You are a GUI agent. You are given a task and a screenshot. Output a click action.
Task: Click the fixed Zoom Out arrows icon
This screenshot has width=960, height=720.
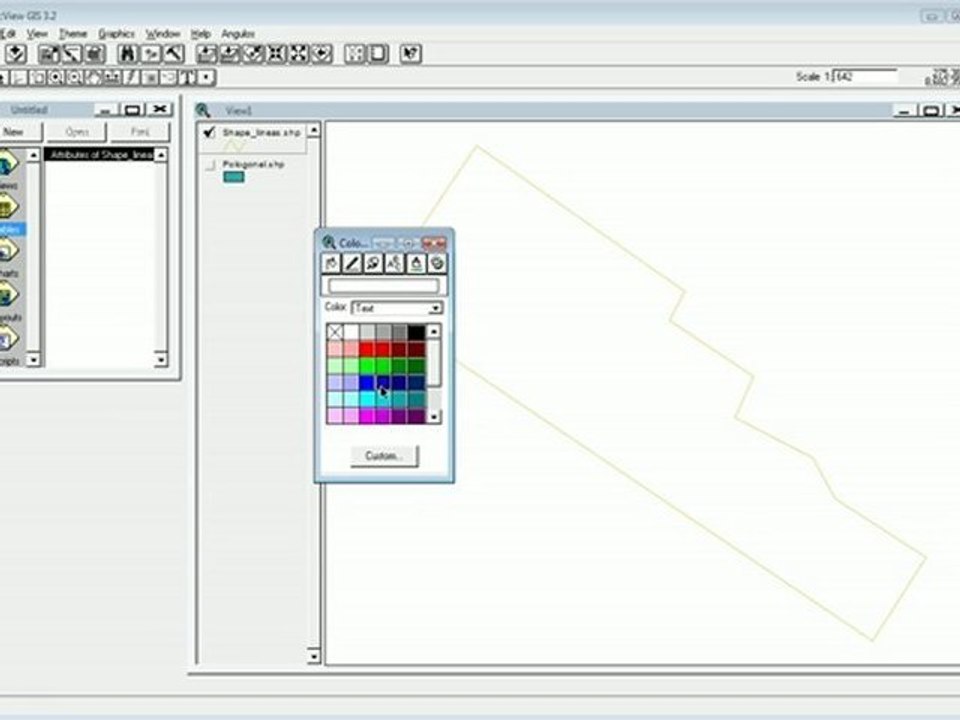299,54
